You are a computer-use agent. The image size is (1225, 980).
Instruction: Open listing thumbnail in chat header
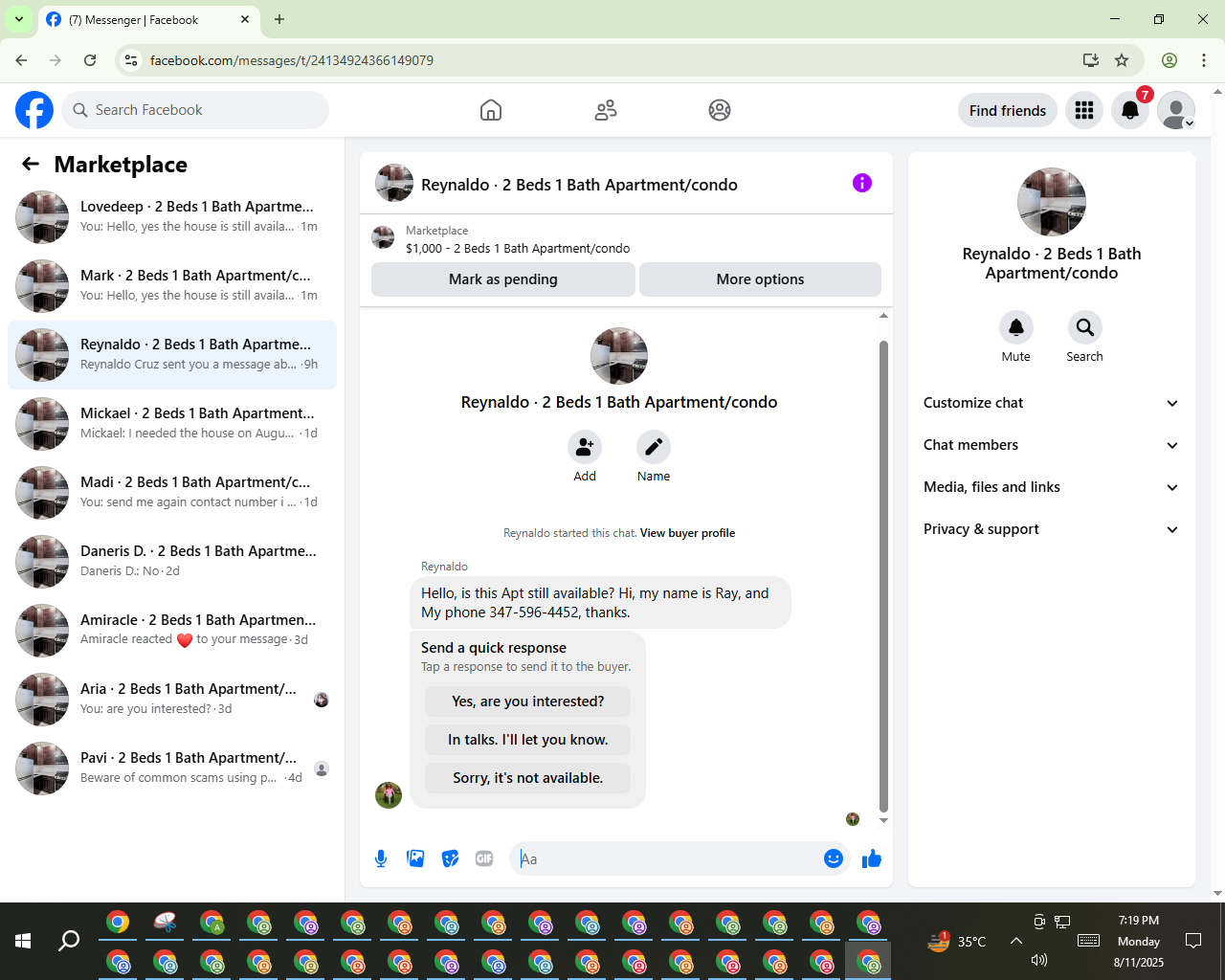click(383, 237)
